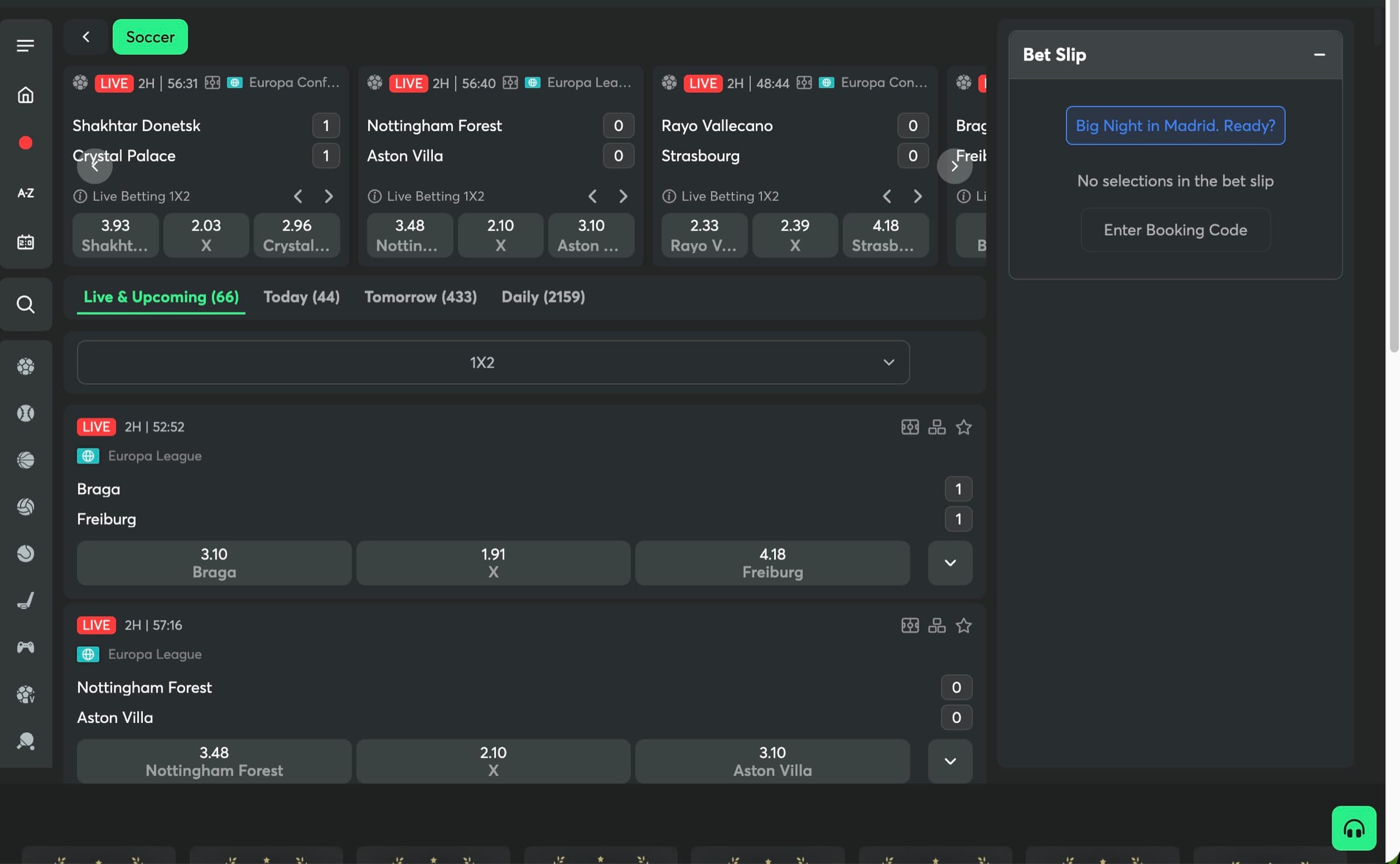Image resolution: width=1400 pixels, height=864 pixels.
Task: Open info icon beside Shakhtar Live Betting 1X2
Action: click(80, 196)
